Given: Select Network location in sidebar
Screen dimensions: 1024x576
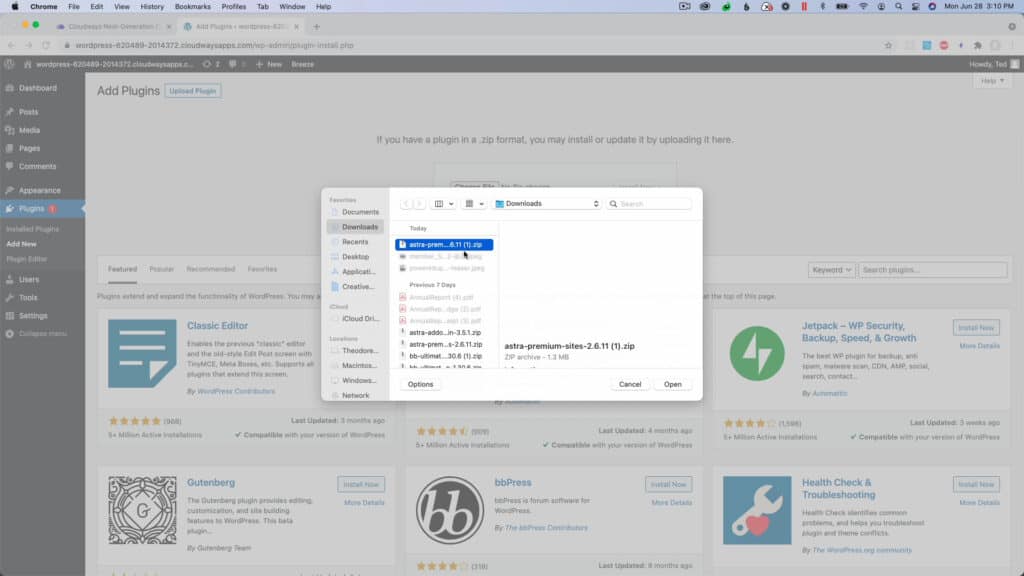Looking at the screenshot, I should (x=355, y=396).
